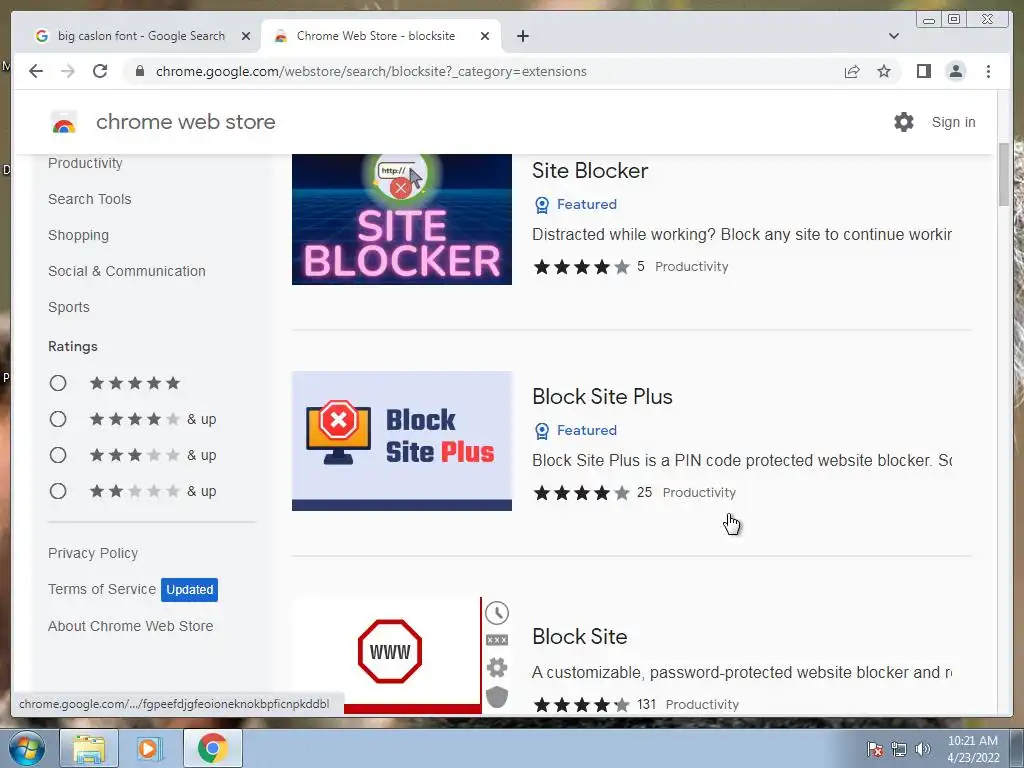Filter by Sports category
This screenshot has height=768, width=1024.
69,307
